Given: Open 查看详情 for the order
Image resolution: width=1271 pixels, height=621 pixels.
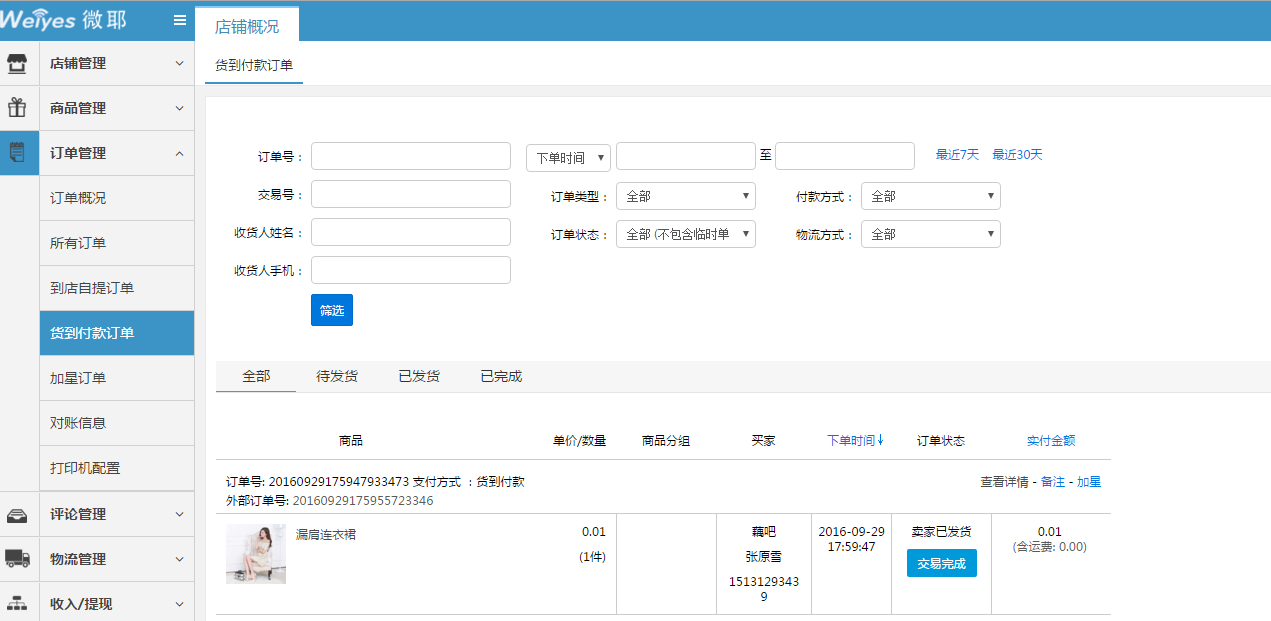Looking at the screenshot, I should 1004,482.
